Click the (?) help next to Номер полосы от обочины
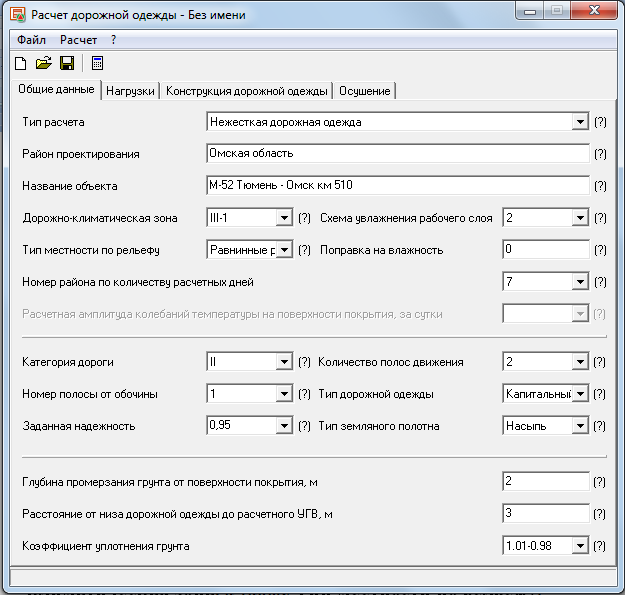 [x=304, y=394]
